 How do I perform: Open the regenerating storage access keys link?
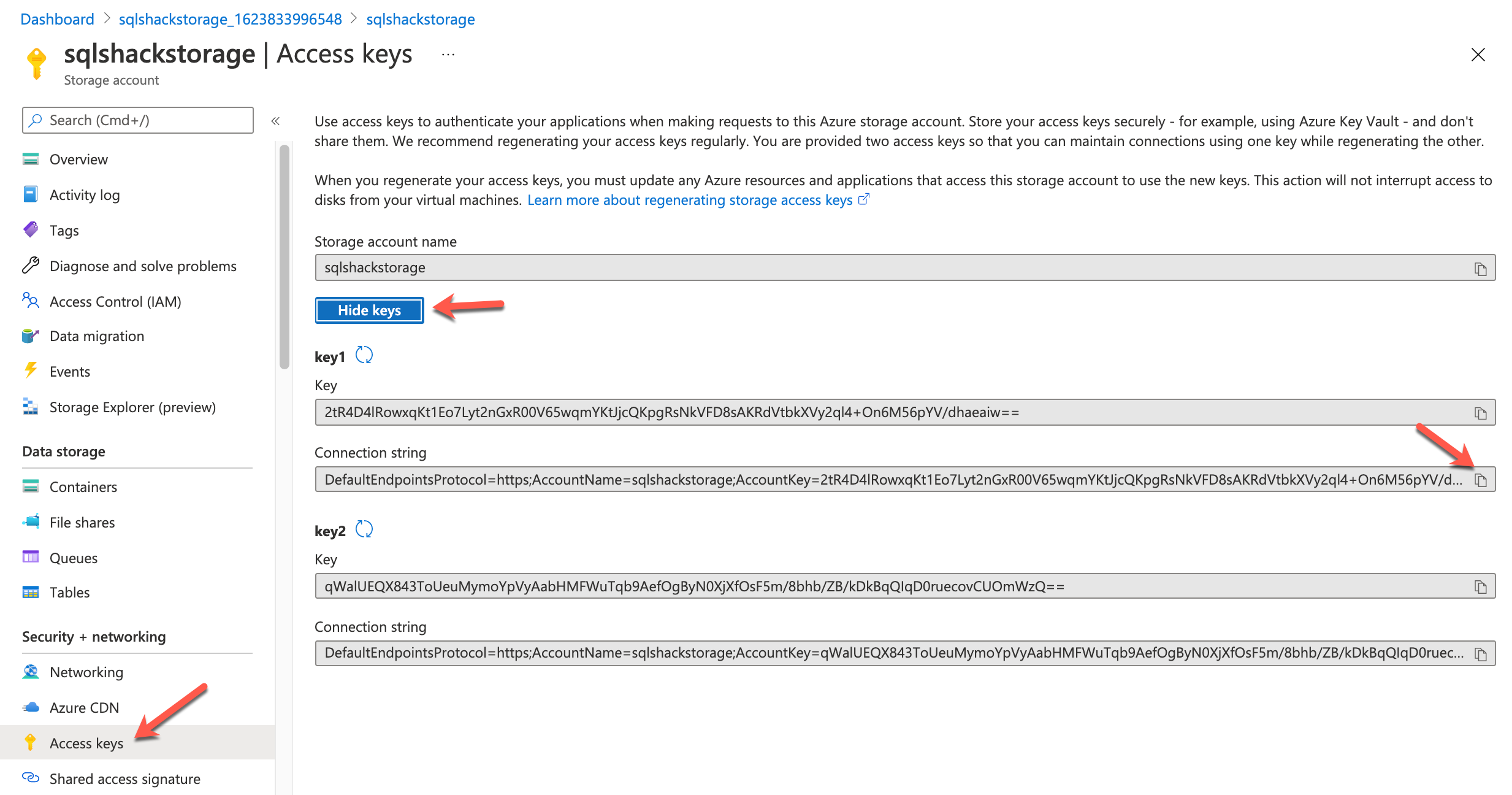[690, 200]
